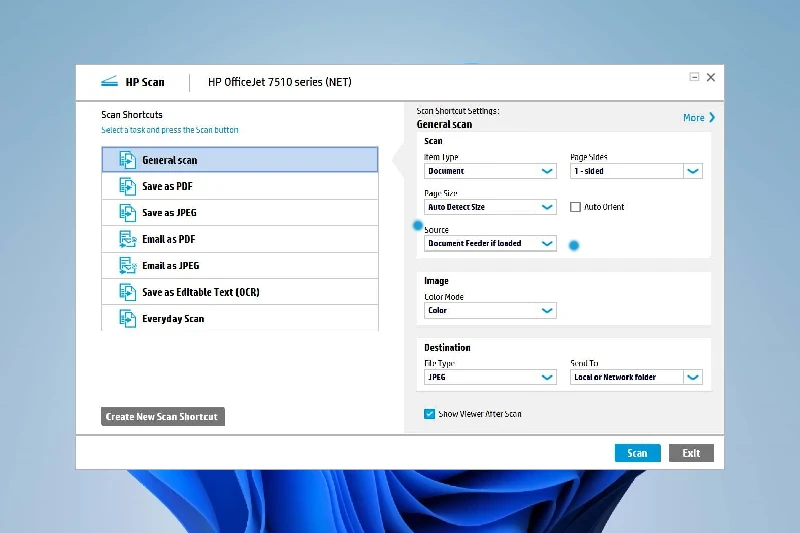Expand the Page Sides dropdown
This screenshot has height=533, width=800.
[x=636, y=171]
